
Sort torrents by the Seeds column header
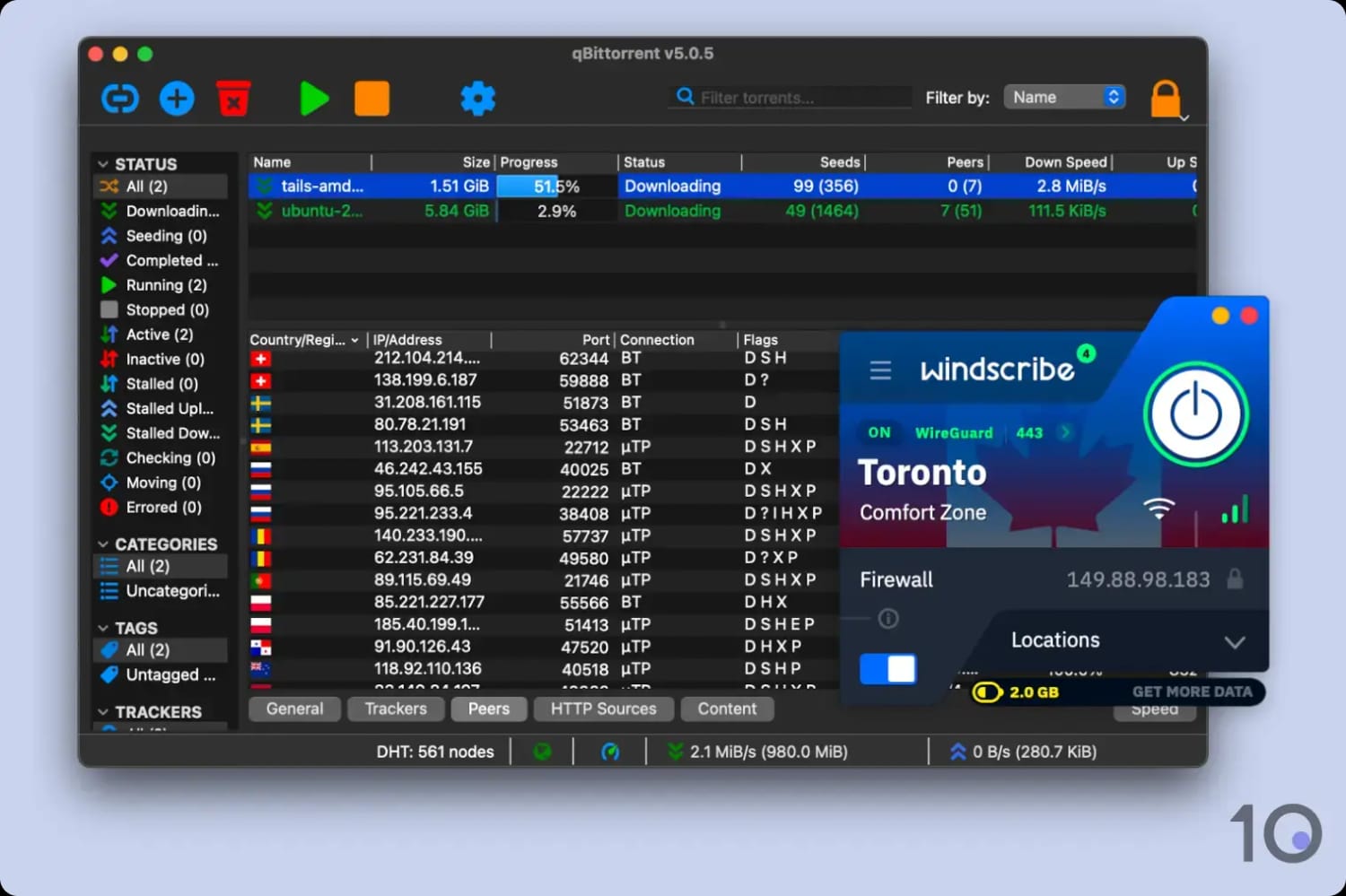click(804, 162)
